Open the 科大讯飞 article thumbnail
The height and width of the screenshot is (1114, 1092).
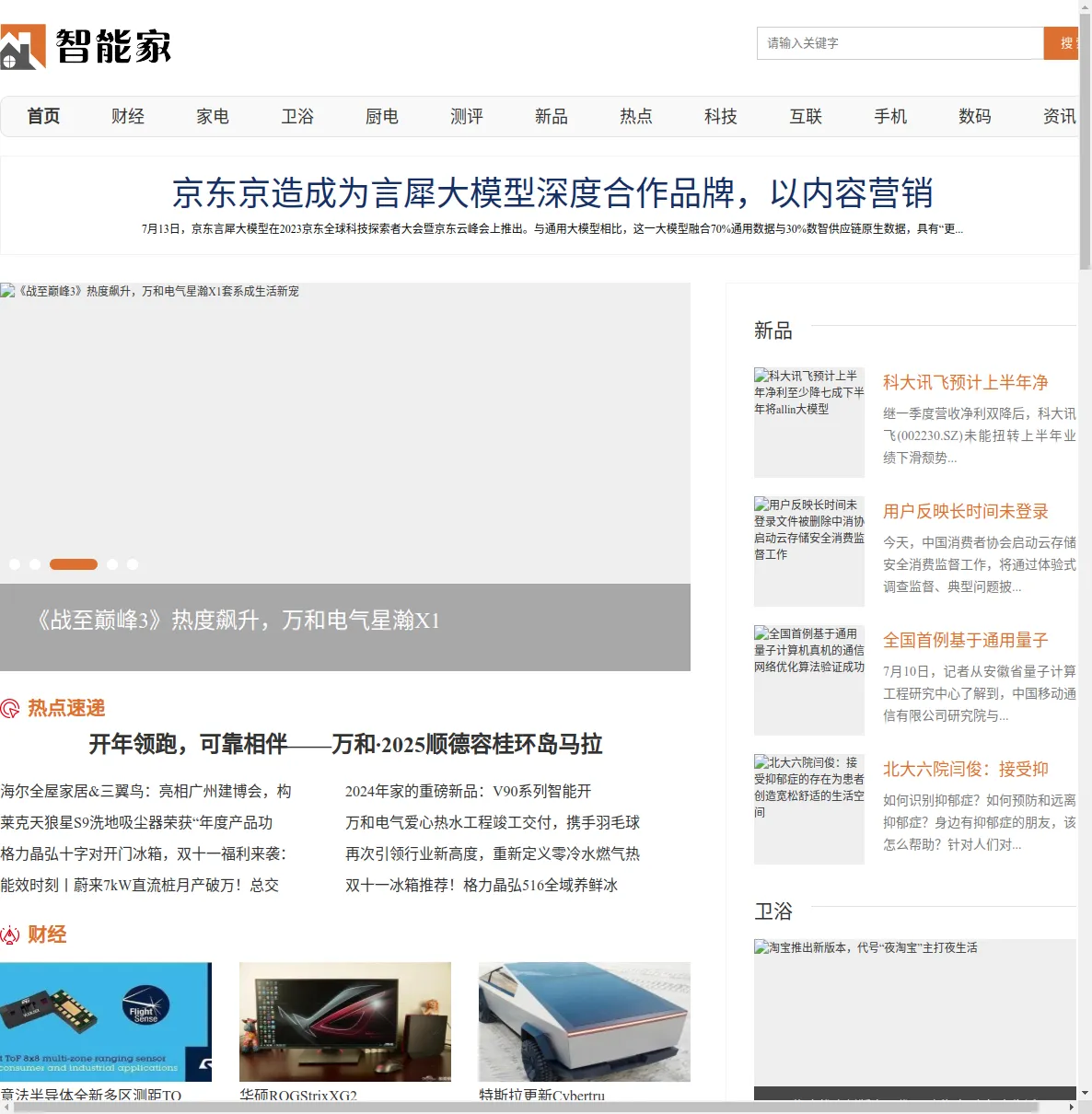[x=809, y=423]
